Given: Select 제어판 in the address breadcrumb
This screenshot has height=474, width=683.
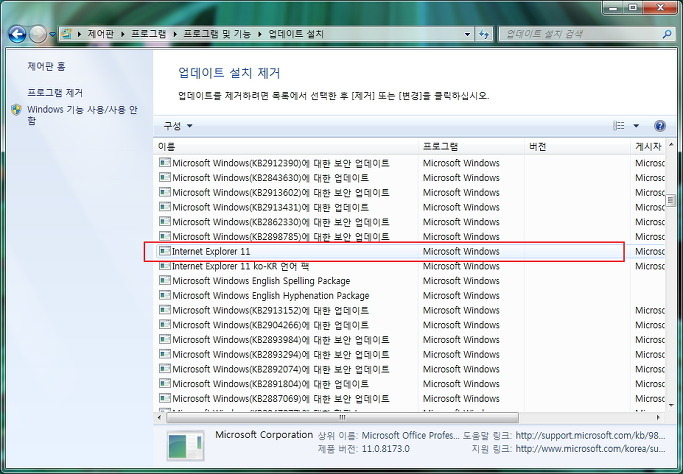Looking at the screenshot, I should tap(100, 34).
